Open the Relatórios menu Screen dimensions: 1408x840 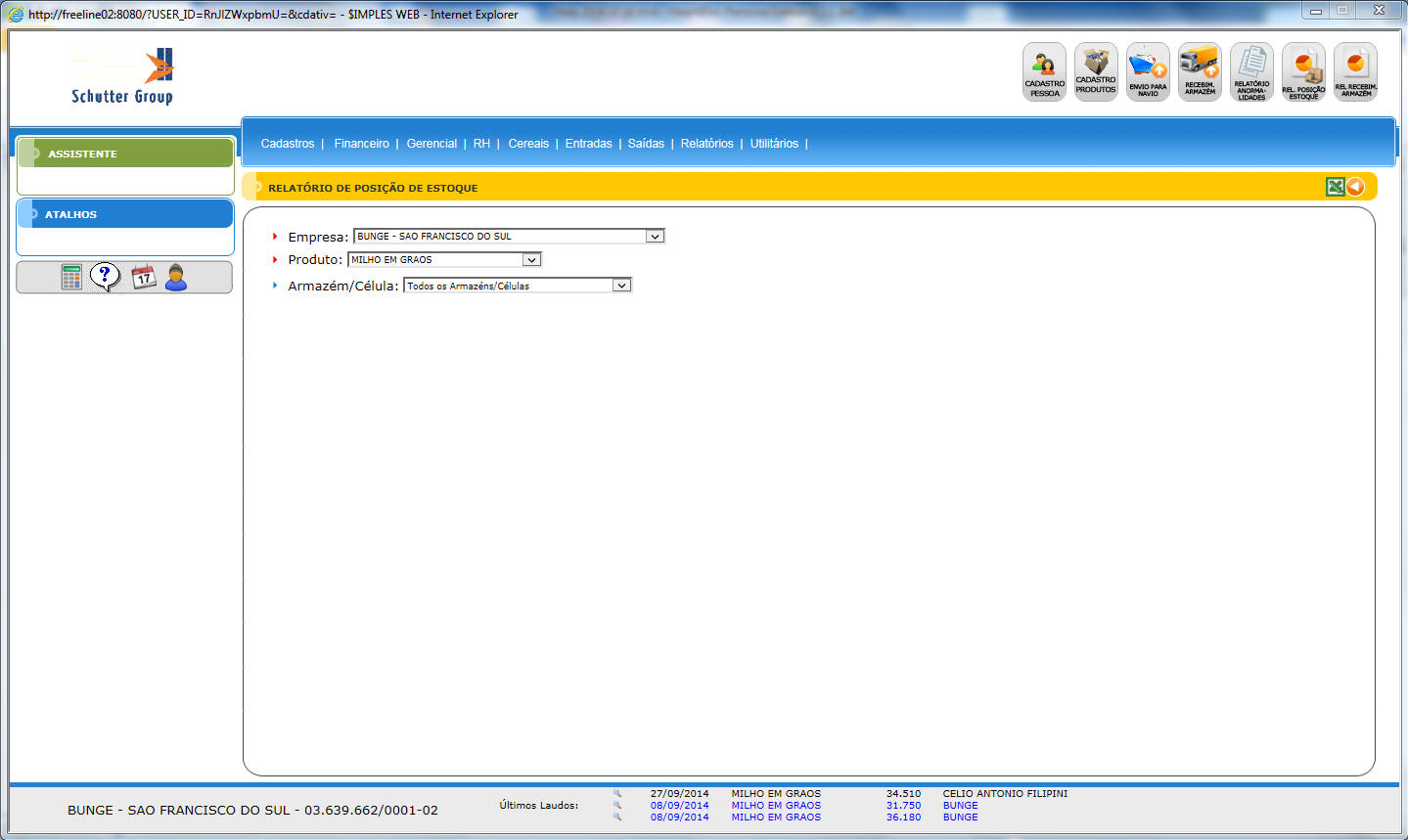pos(706,144)
